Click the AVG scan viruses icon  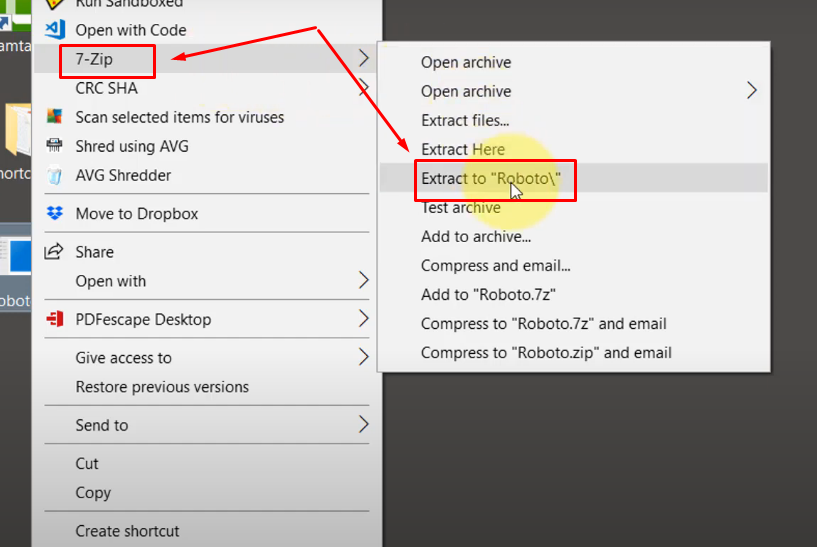[x=54, y=116]
